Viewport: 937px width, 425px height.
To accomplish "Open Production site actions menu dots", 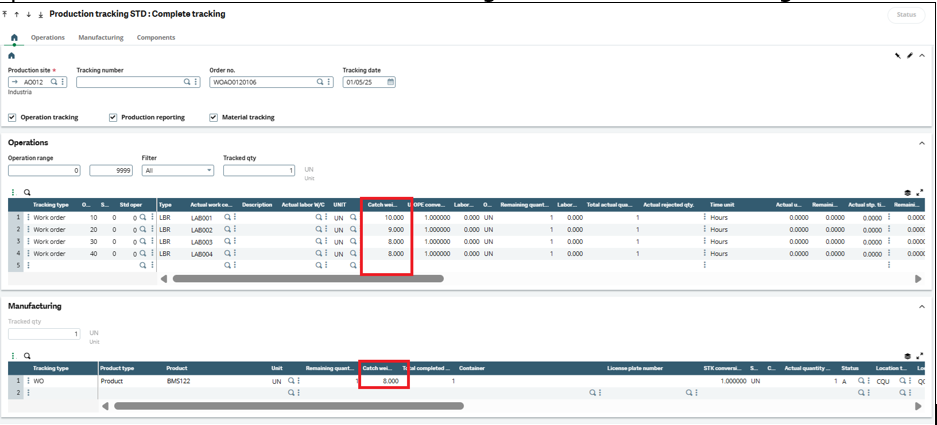I will (63, 82).
